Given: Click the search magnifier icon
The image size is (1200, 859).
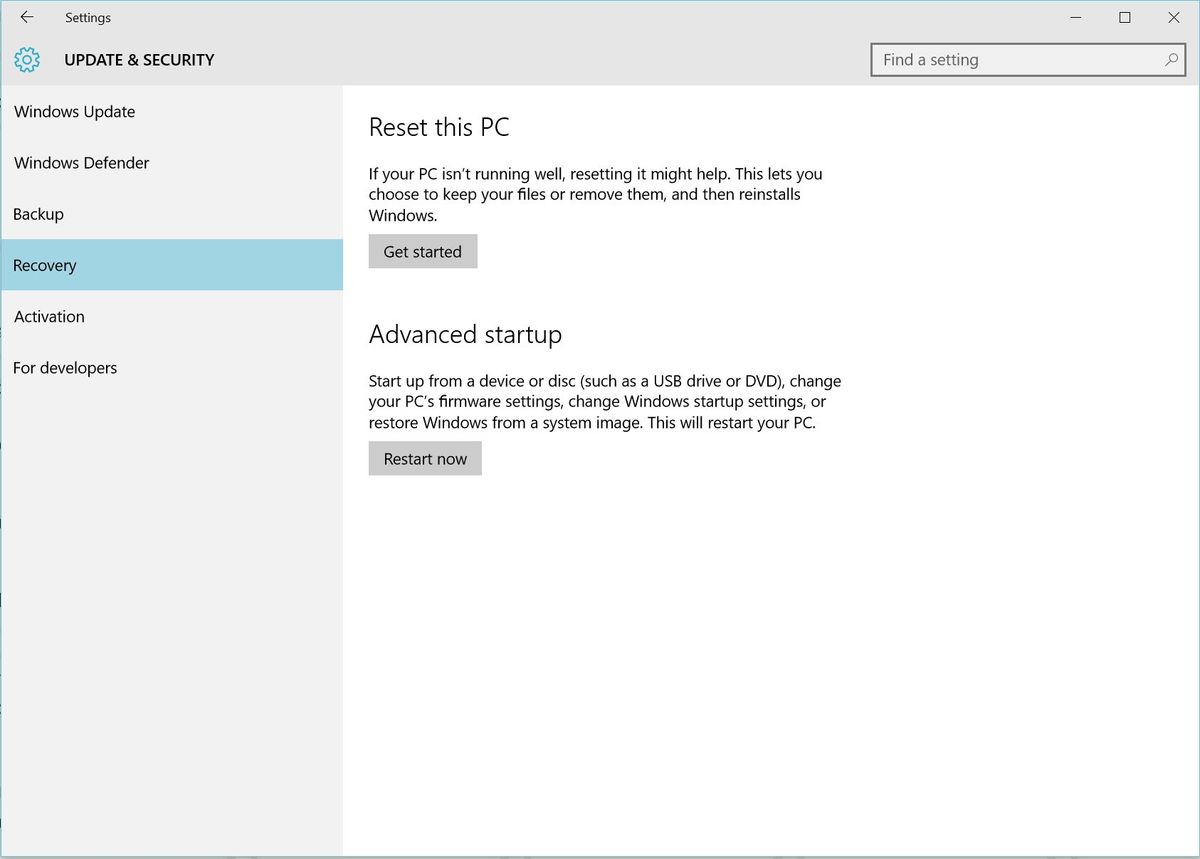Looking at the screenshot, I should (1171, 60).
